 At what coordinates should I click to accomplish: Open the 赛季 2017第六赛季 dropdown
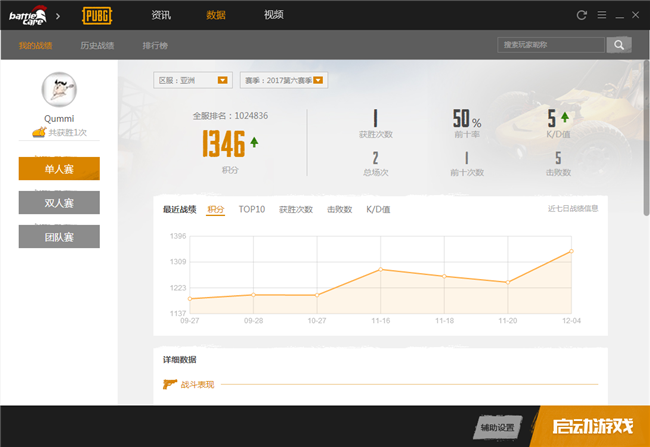click(x=284, y=80)
